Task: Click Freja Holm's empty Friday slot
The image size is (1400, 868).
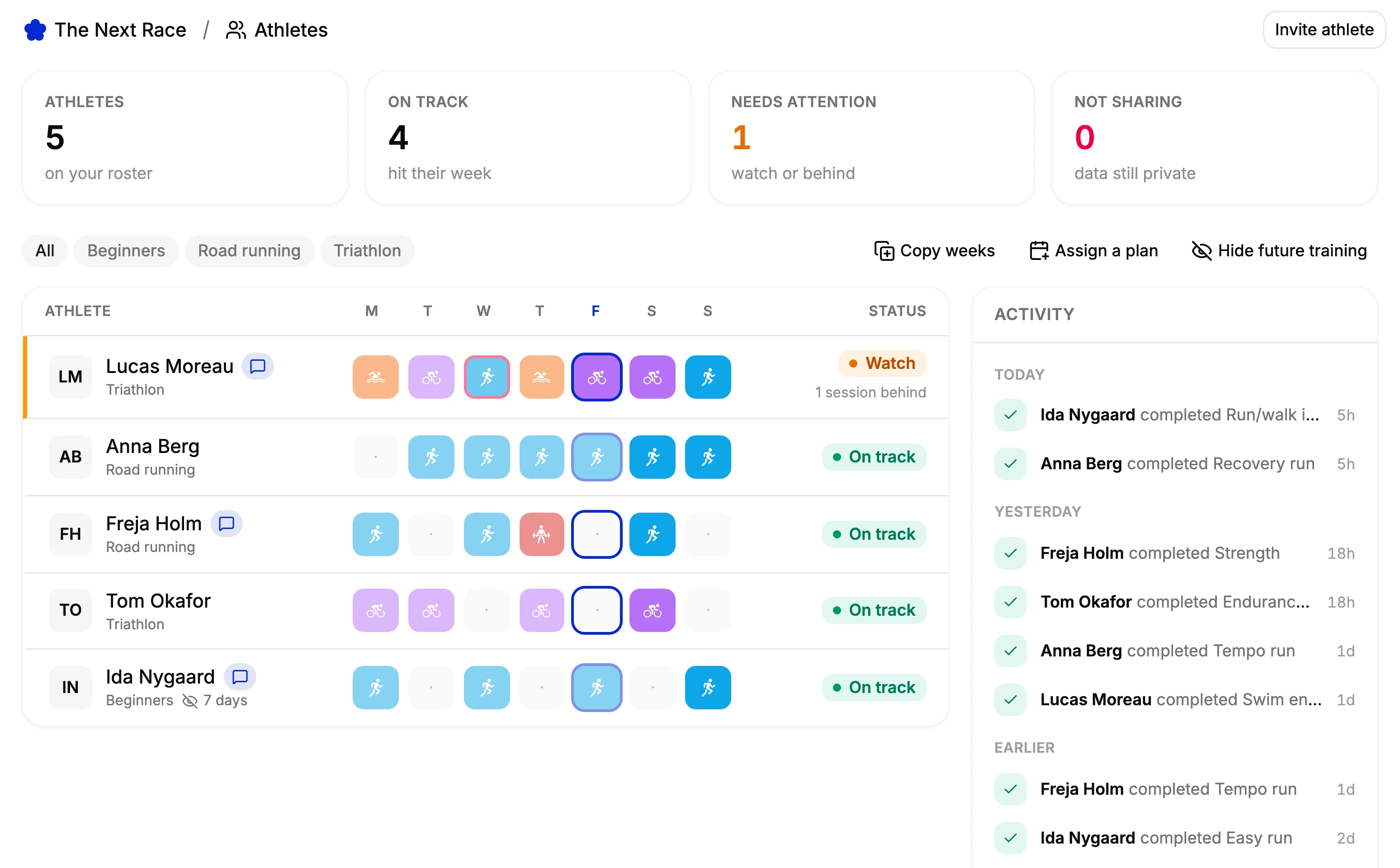Action: pyautogui.click(x=596, y=534)
